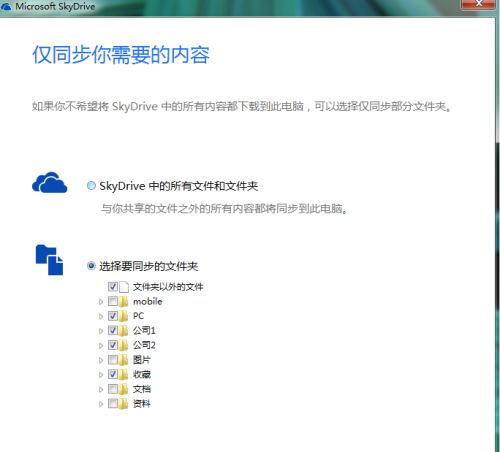Select the 选择要同步的文件夹 radio button
The width and height of the screenshot is (500, 452).
(x=91, y=266)
